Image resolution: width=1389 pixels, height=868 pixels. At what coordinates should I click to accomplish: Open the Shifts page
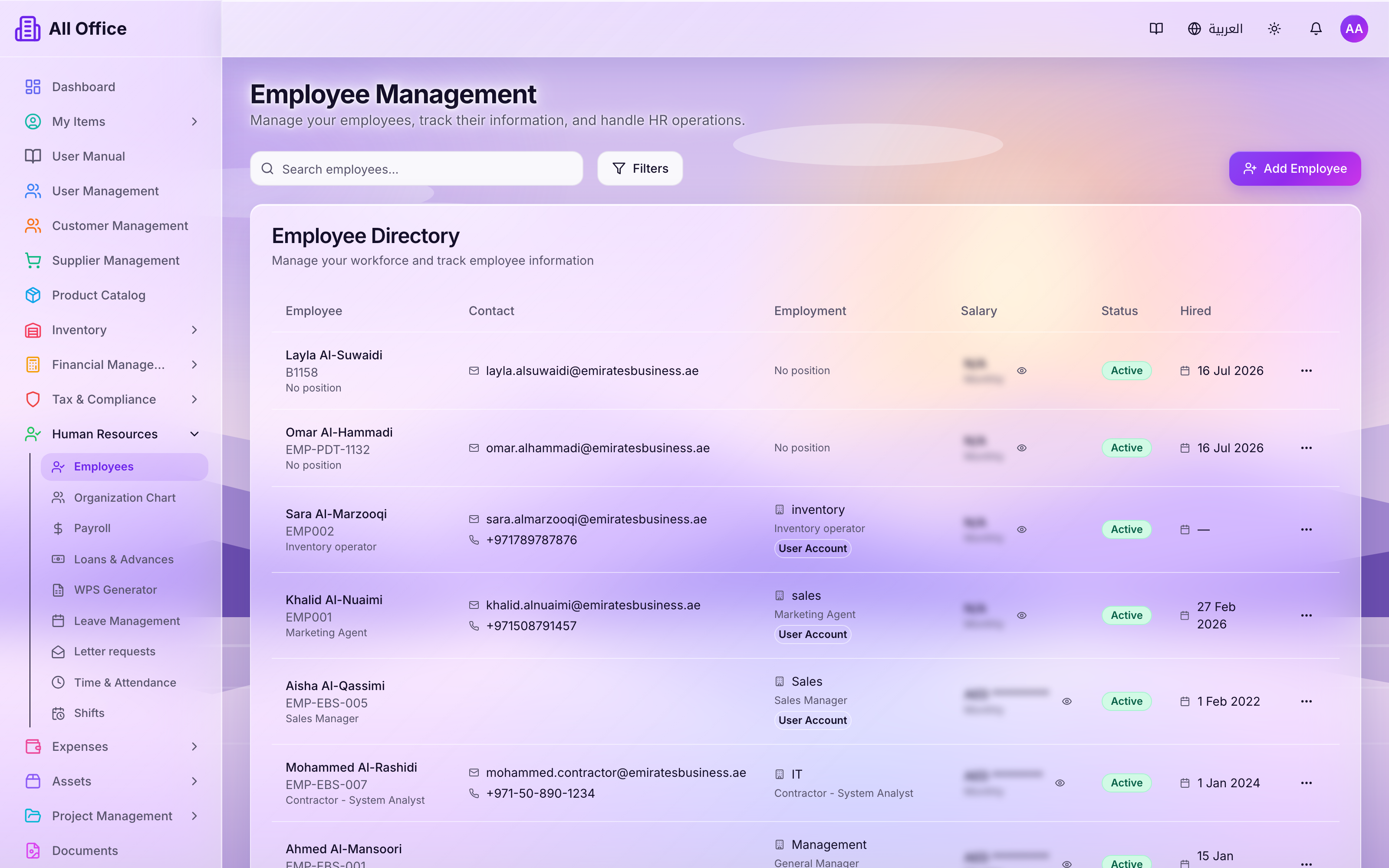tap(124, 713)
